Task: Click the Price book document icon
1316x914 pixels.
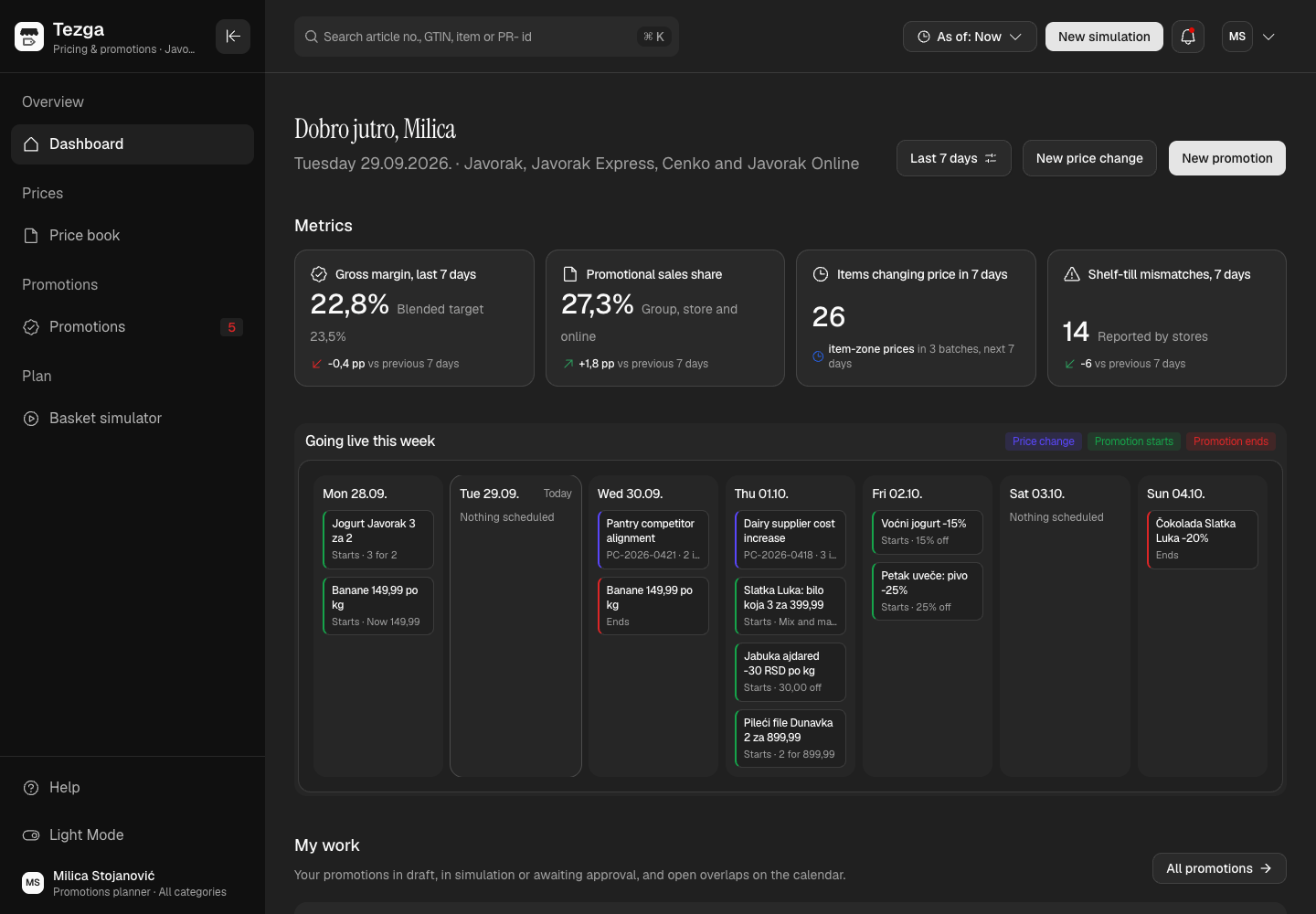Action: point(31,236)
